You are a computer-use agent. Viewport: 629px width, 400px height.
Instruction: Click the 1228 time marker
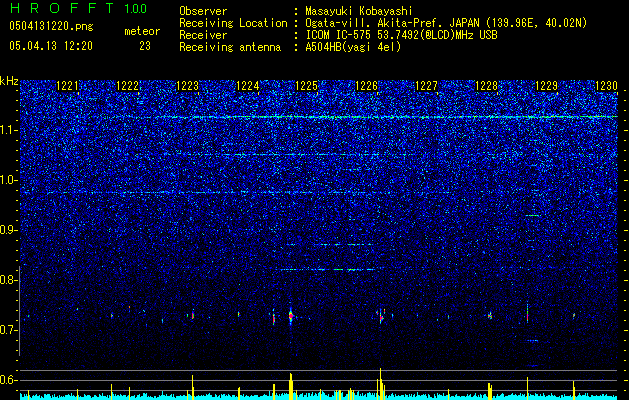(x=486, y=85)
